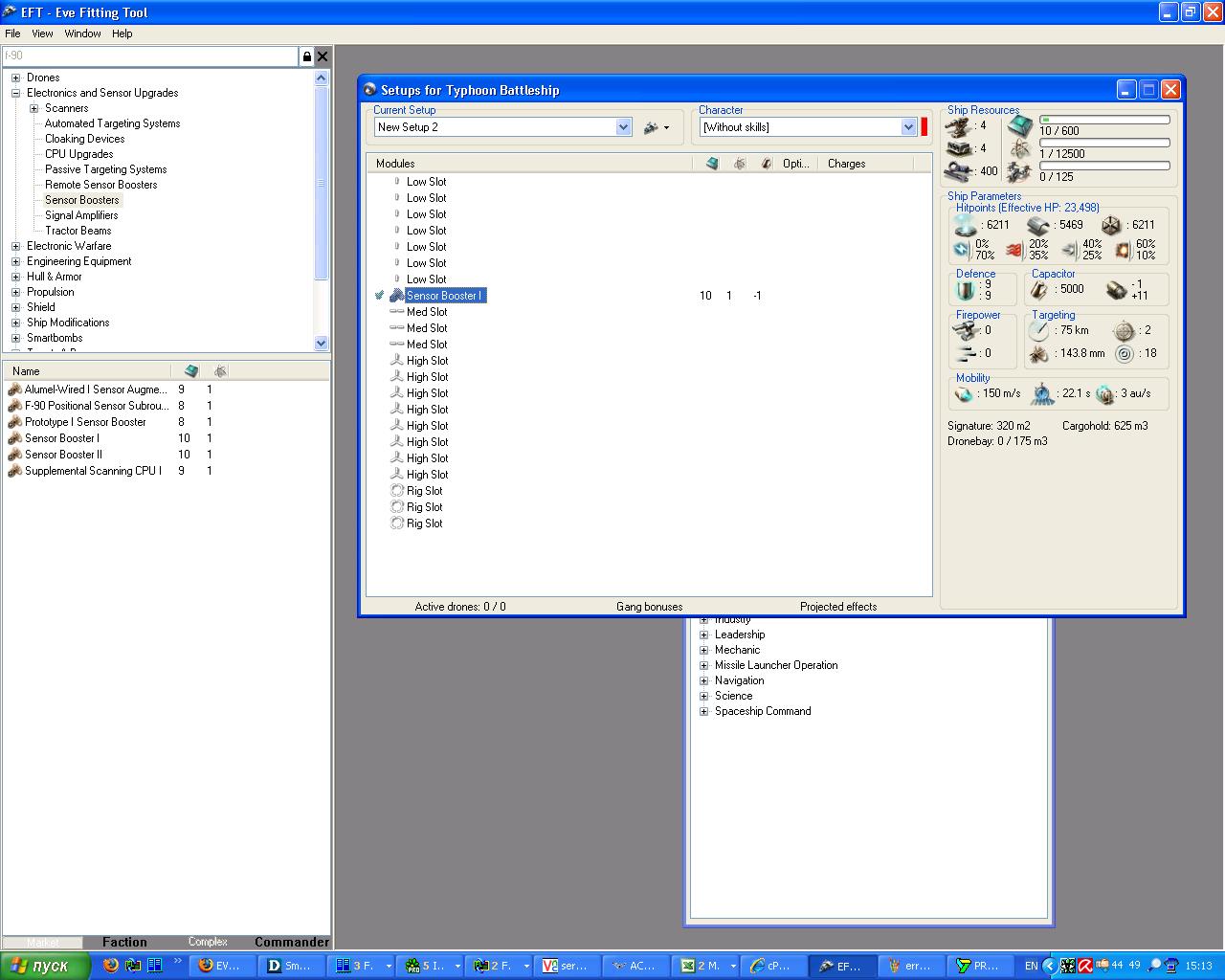Click the powergrid icon beside 1 / 12500

click(x=1020, y=149)
